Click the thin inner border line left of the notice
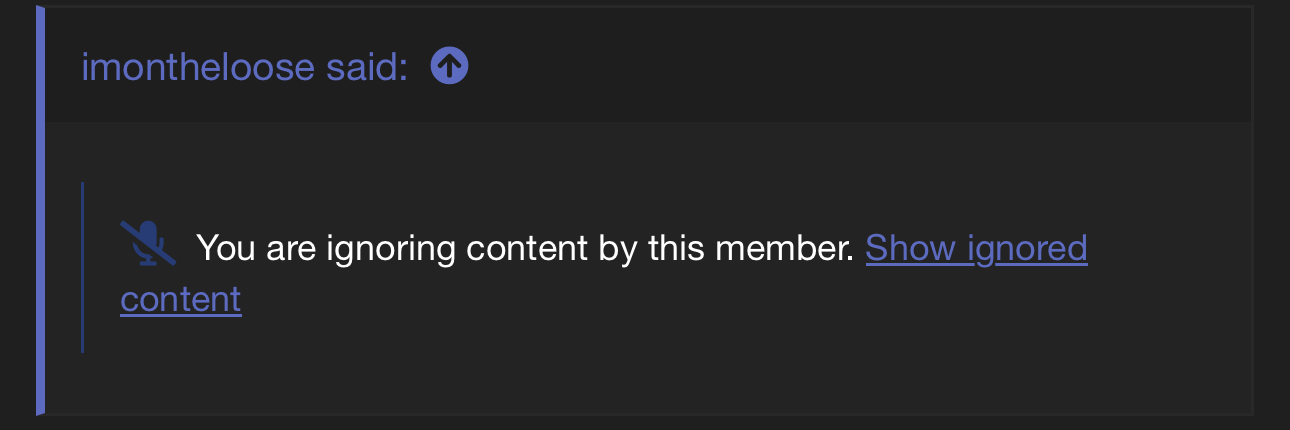 point(82,268)
